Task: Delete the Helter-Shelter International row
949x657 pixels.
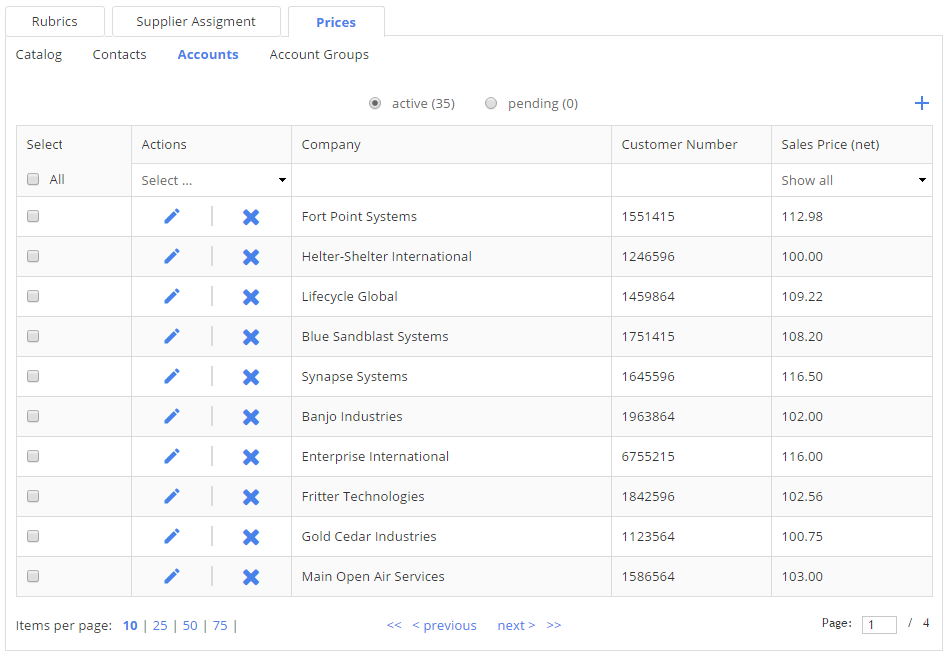Action: 251,257
